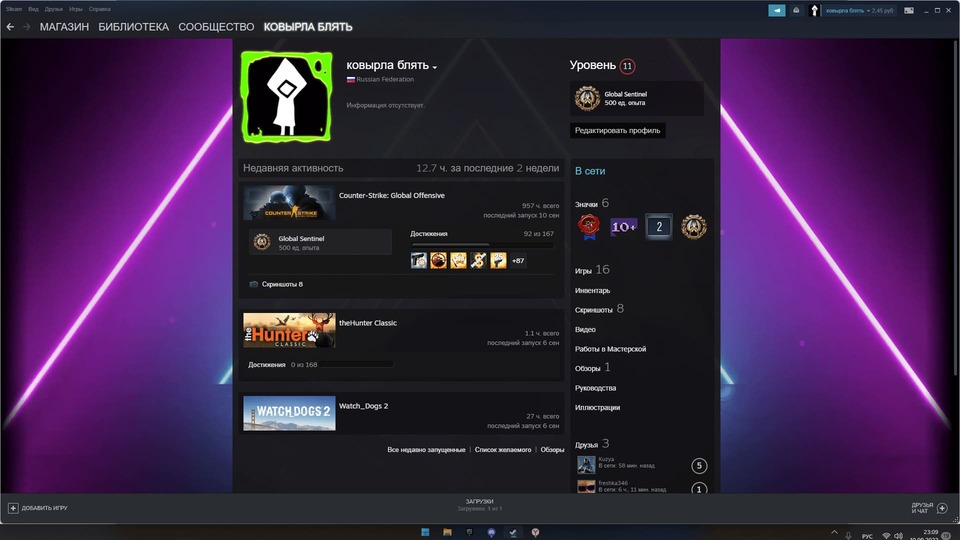Open the Вид menu
The height and width of the screenshot is (540, 960).
[33, 9]
